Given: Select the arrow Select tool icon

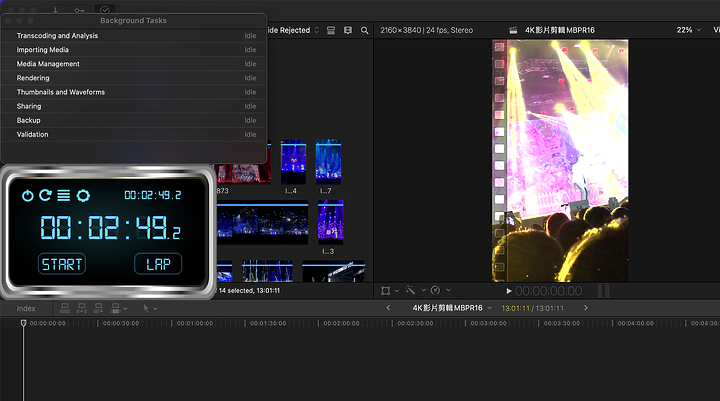Looking at the screenshot, I should coord(146,308).
